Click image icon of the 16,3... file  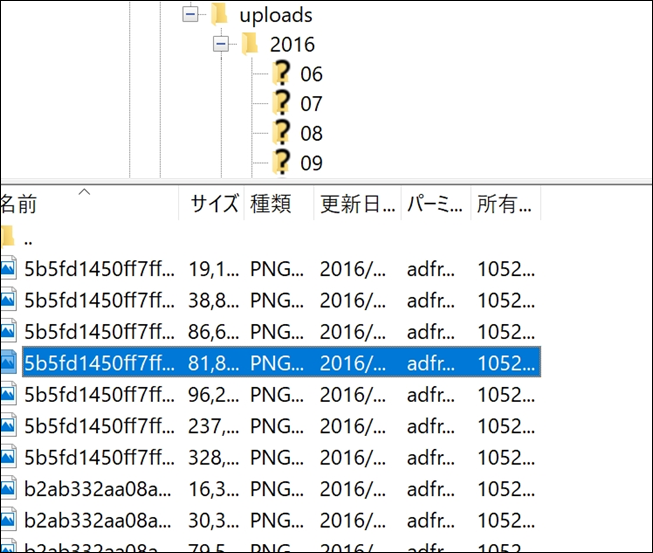coord(8,488)
